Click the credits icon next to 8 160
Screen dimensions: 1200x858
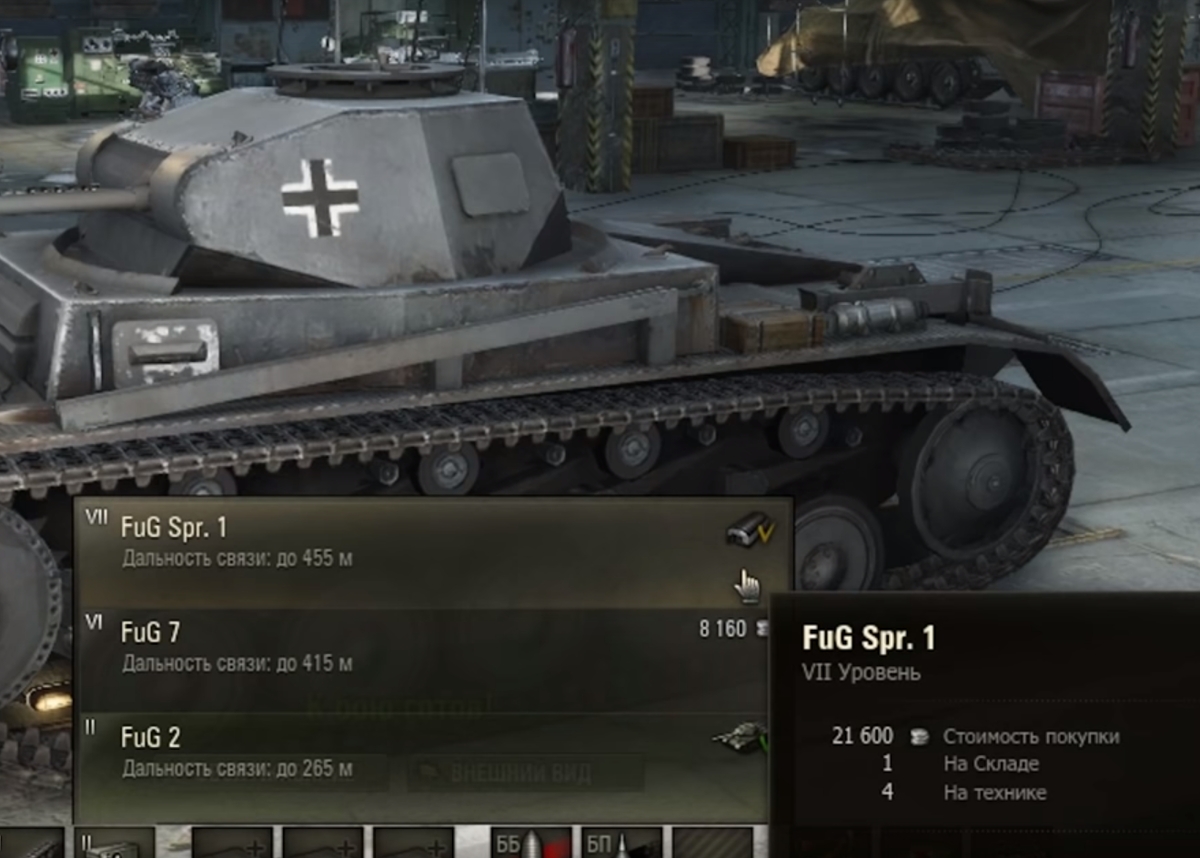pos(762,629)
